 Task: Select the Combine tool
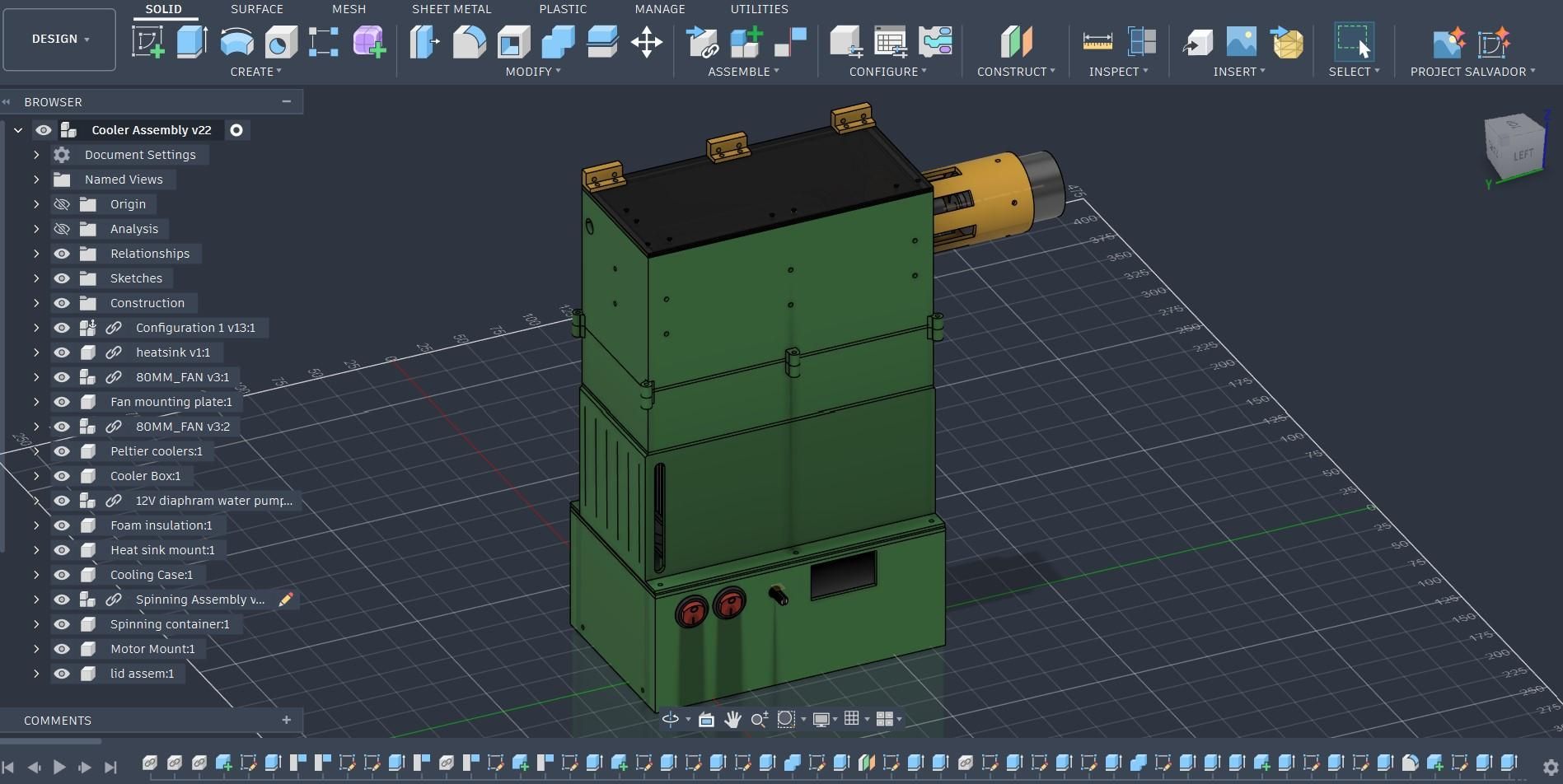558,41
